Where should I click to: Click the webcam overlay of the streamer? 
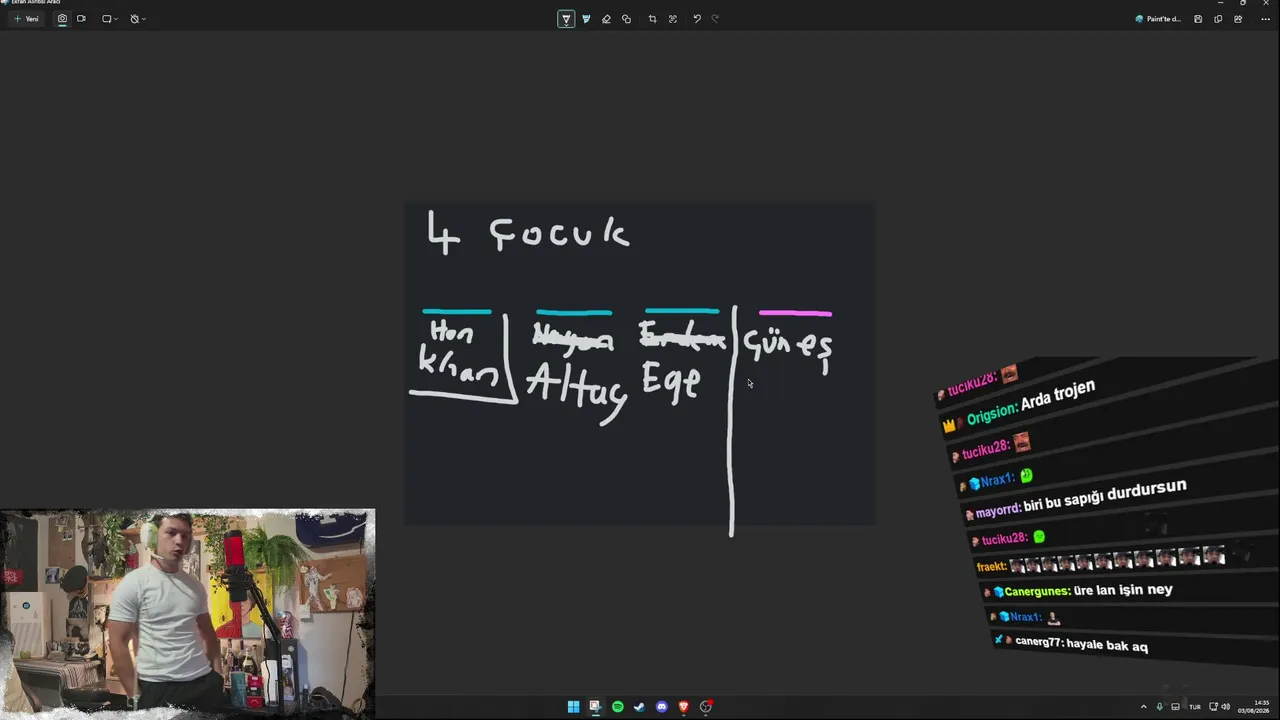(188, 614)
